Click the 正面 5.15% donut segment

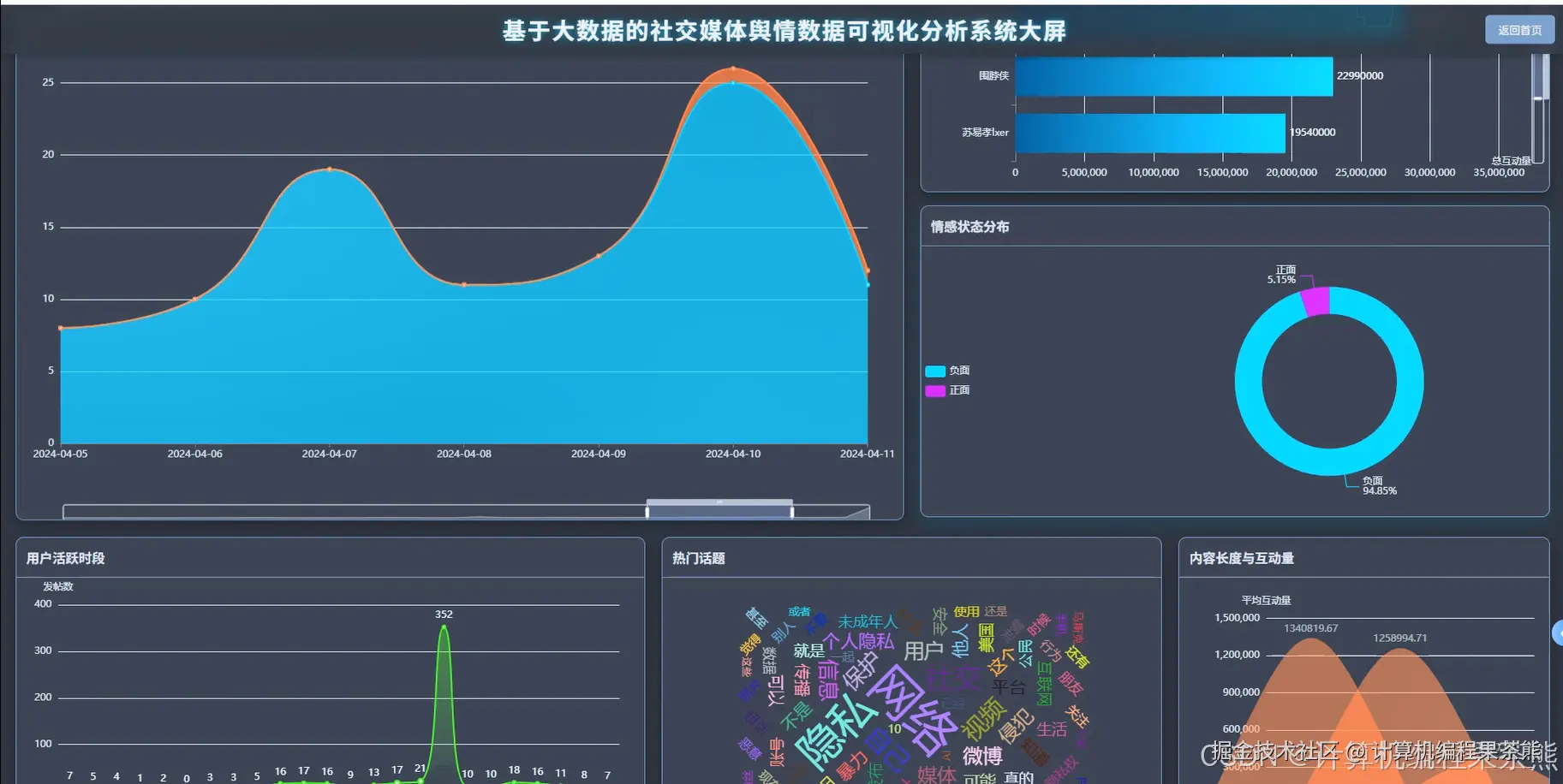[x=1316, y=299]
